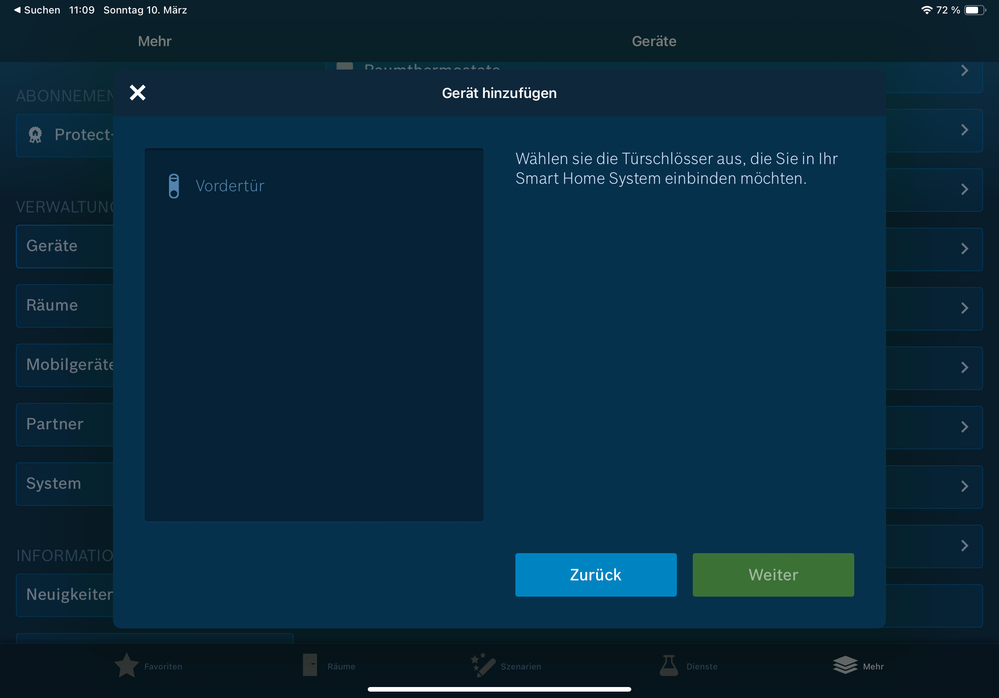
Task: Choose Vordertür from the lock list
Action: click(230, 186)
